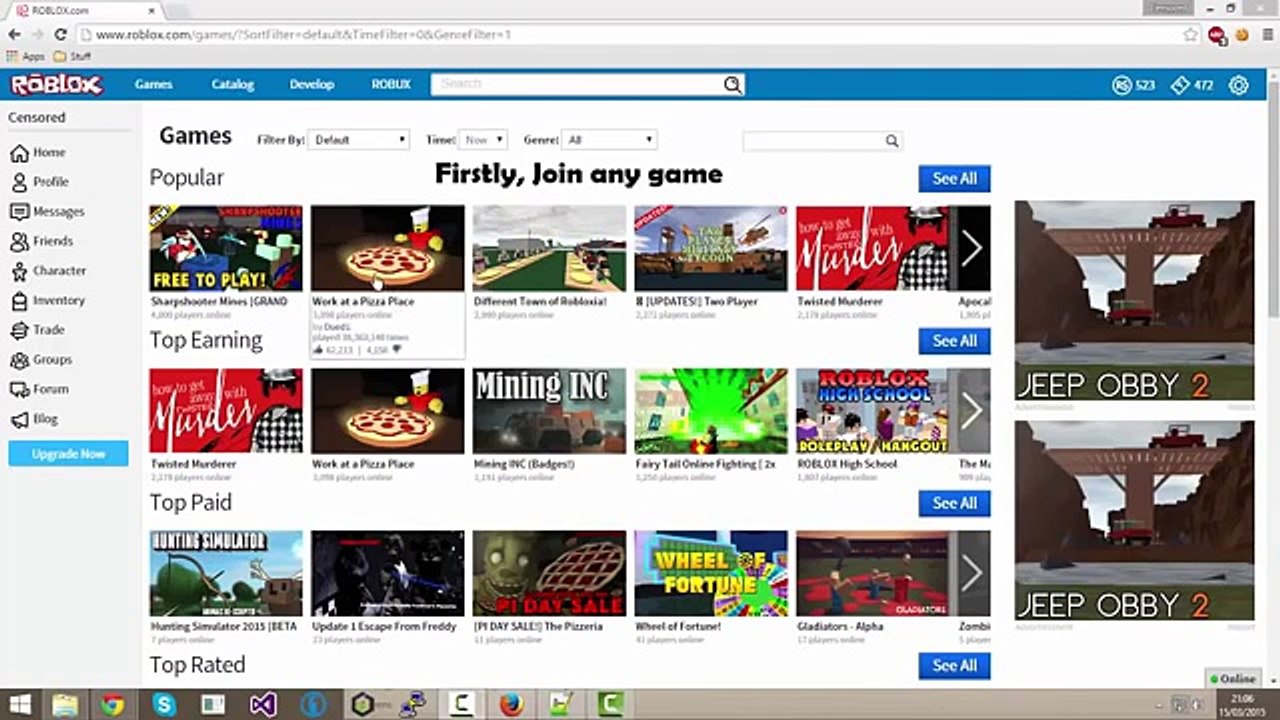This screenshot has width=1280, height=720.
Task: Click See All for Top Rated
Action: [x=954, y=666]
